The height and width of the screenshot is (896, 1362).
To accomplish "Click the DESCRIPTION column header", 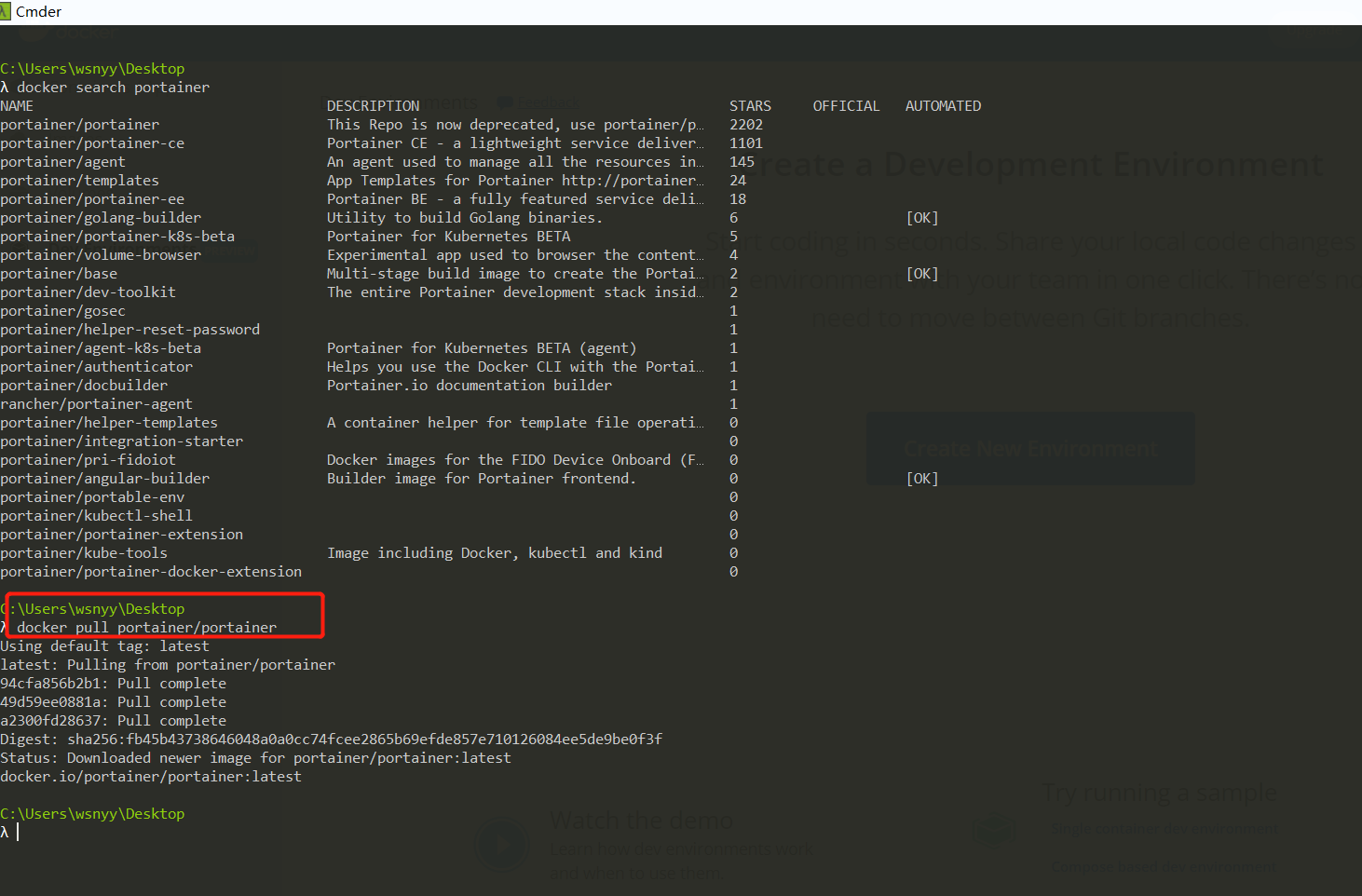I will (x=373, y=106).
